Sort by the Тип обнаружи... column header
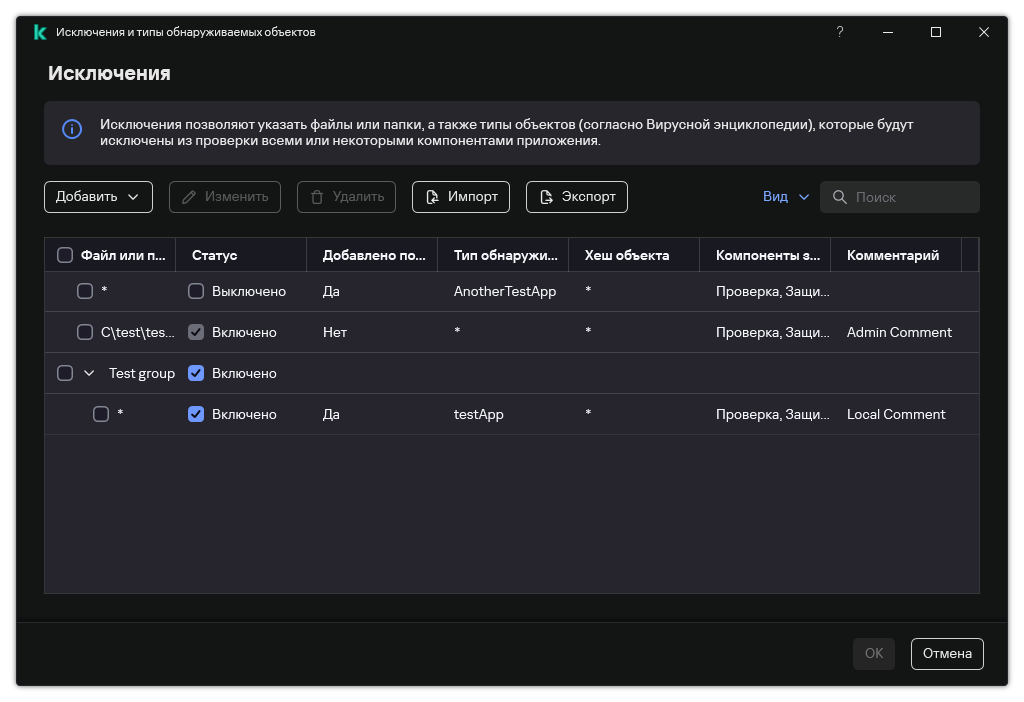 point(505,255)
